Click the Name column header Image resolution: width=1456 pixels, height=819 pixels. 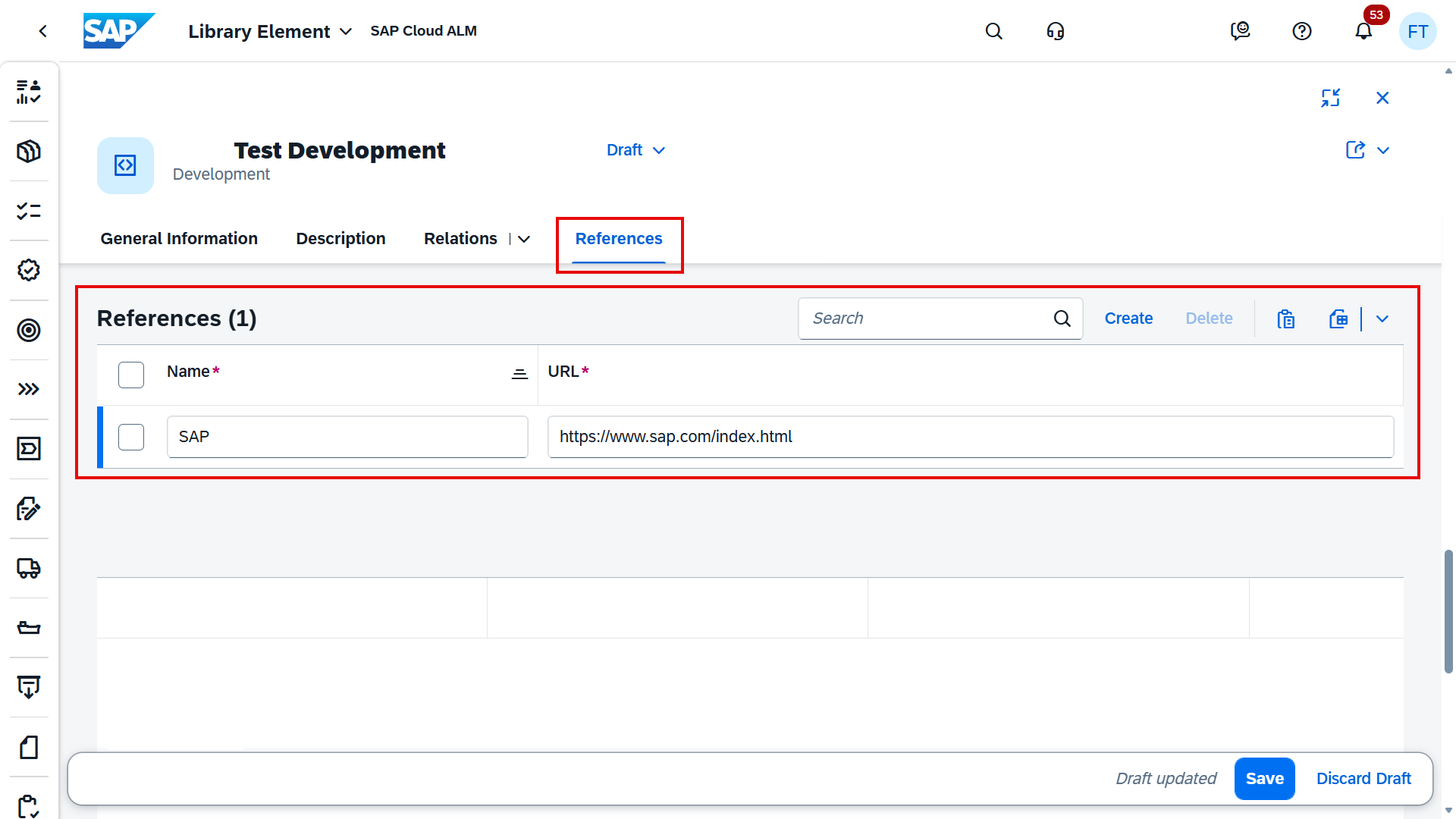point(189,372)
